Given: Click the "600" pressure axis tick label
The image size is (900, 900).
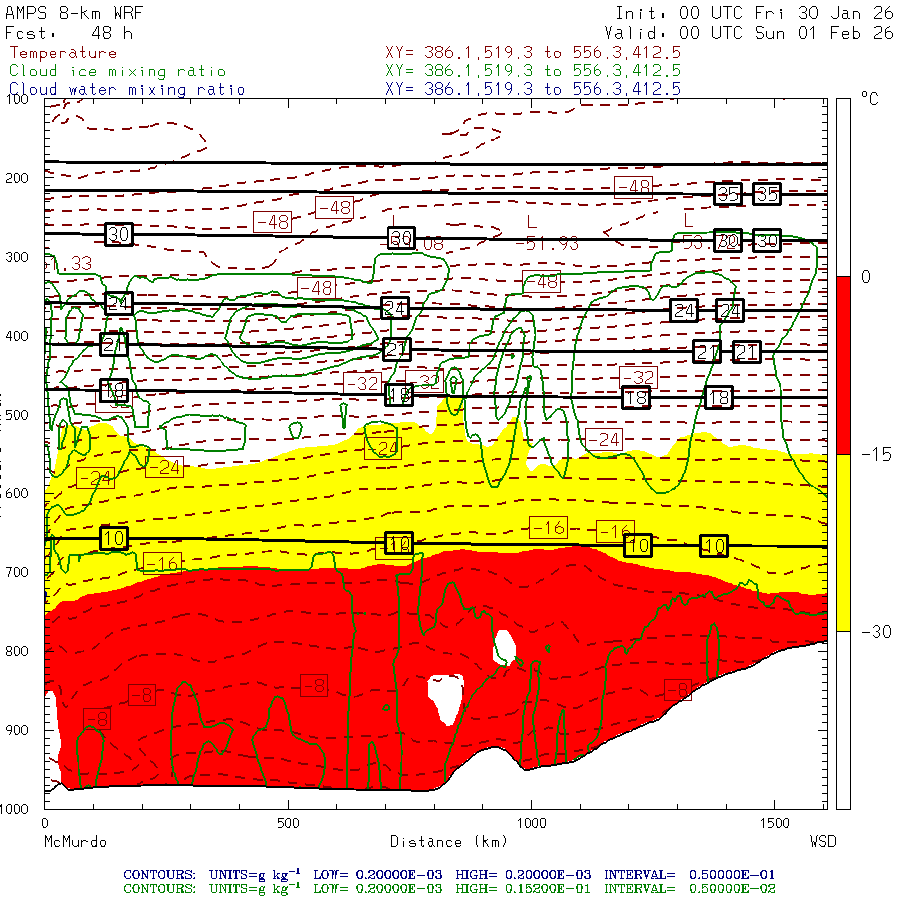Looking at the screenshot, I should click(x=17, y=494).
